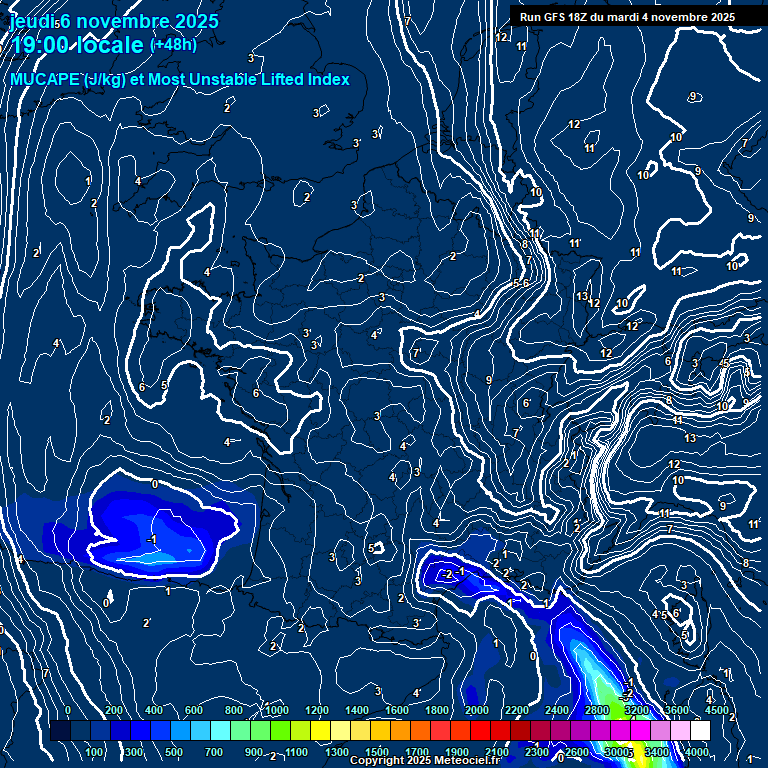
Task: Click the '1500' label under the color scale
Action: pyautogui.click(x=377, y=752)
